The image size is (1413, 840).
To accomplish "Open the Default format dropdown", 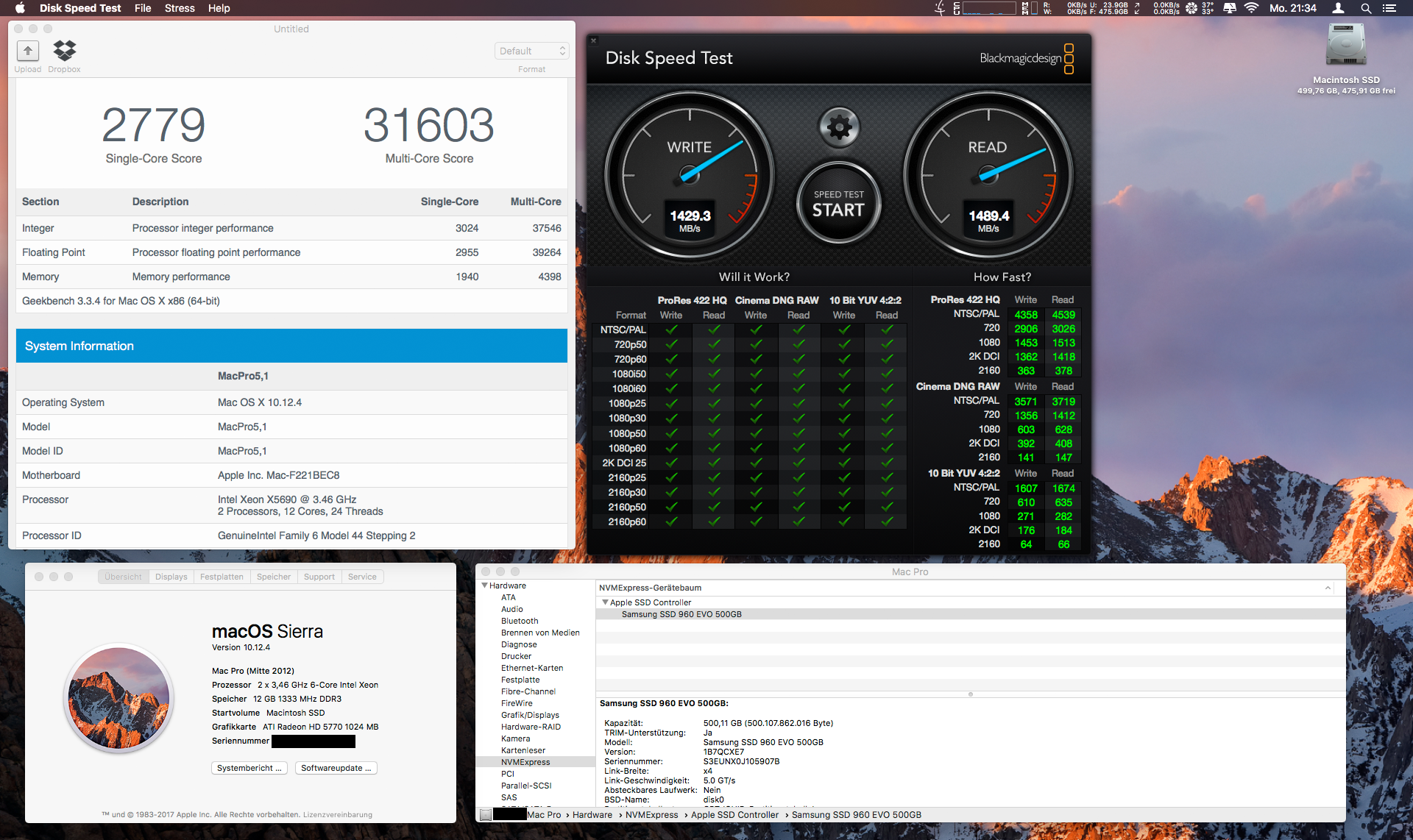I will 532,51.
